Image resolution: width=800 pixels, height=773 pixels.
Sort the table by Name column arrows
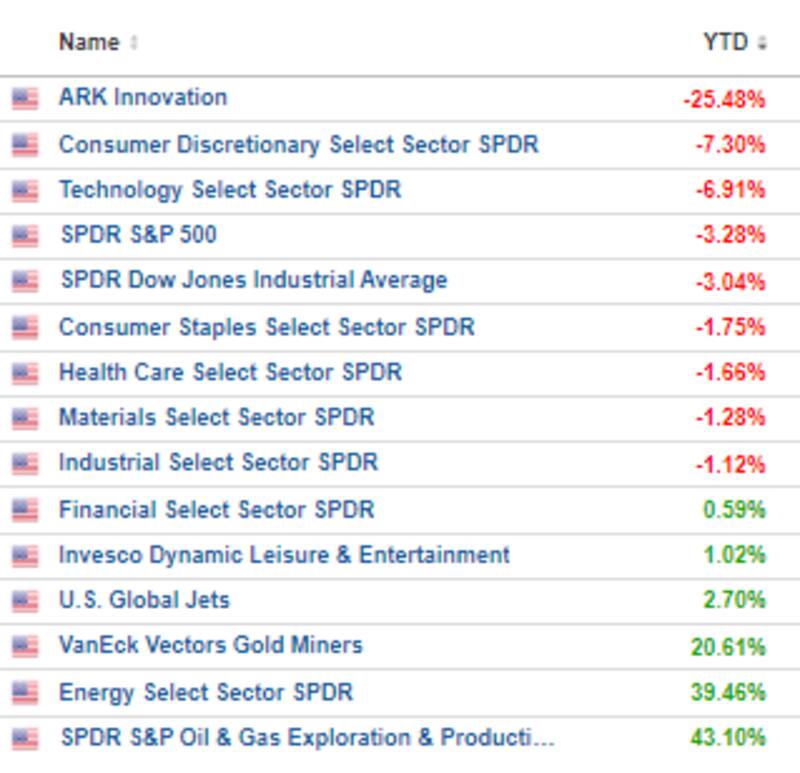(134, 42)
